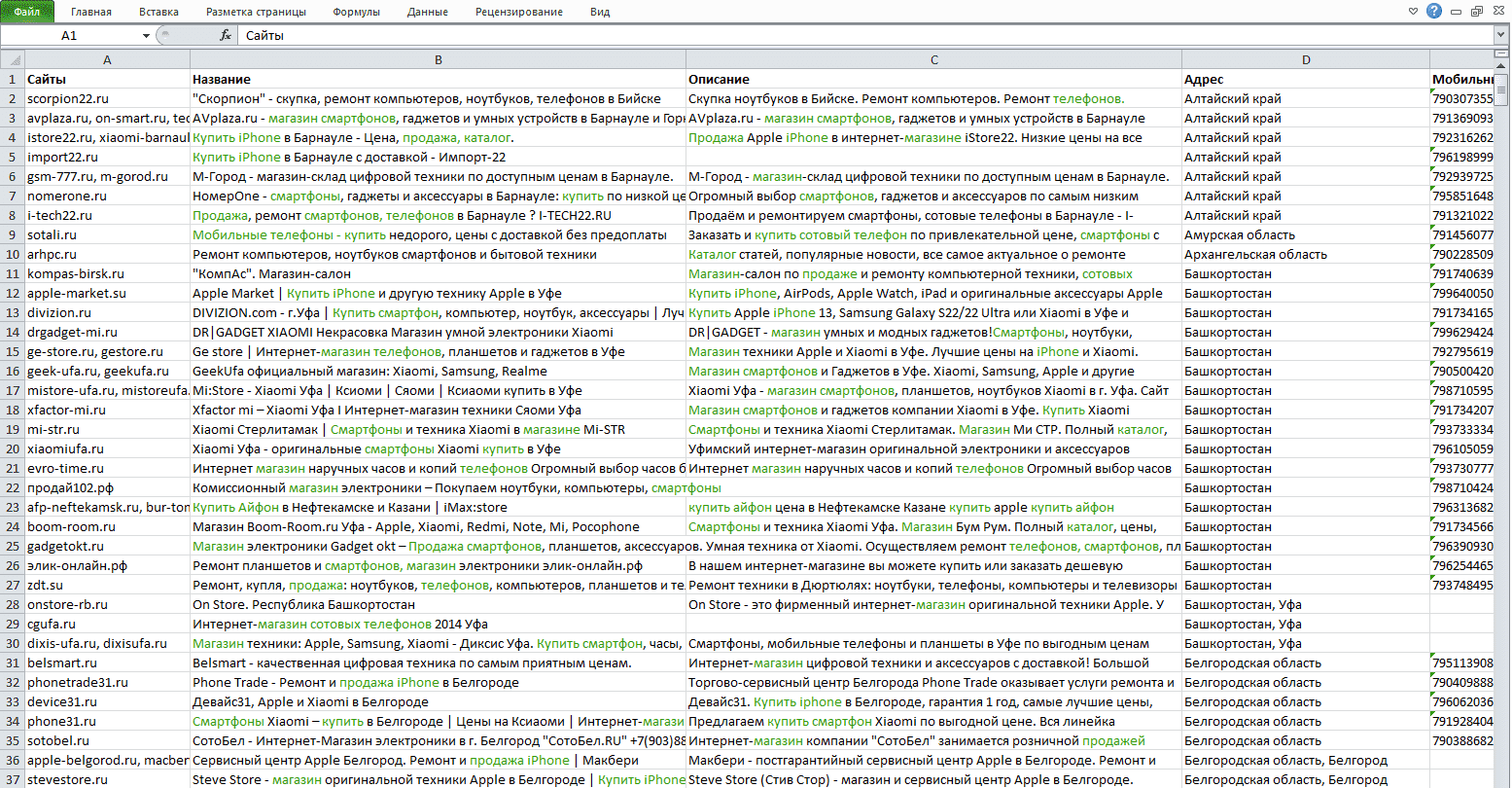This screenshot has height=788, width=1512.
Task: Select column C by its header
Action: tap(933, 59)
